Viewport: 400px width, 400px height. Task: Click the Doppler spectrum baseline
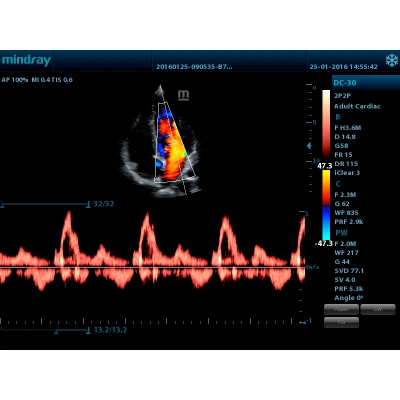(152, 267)
